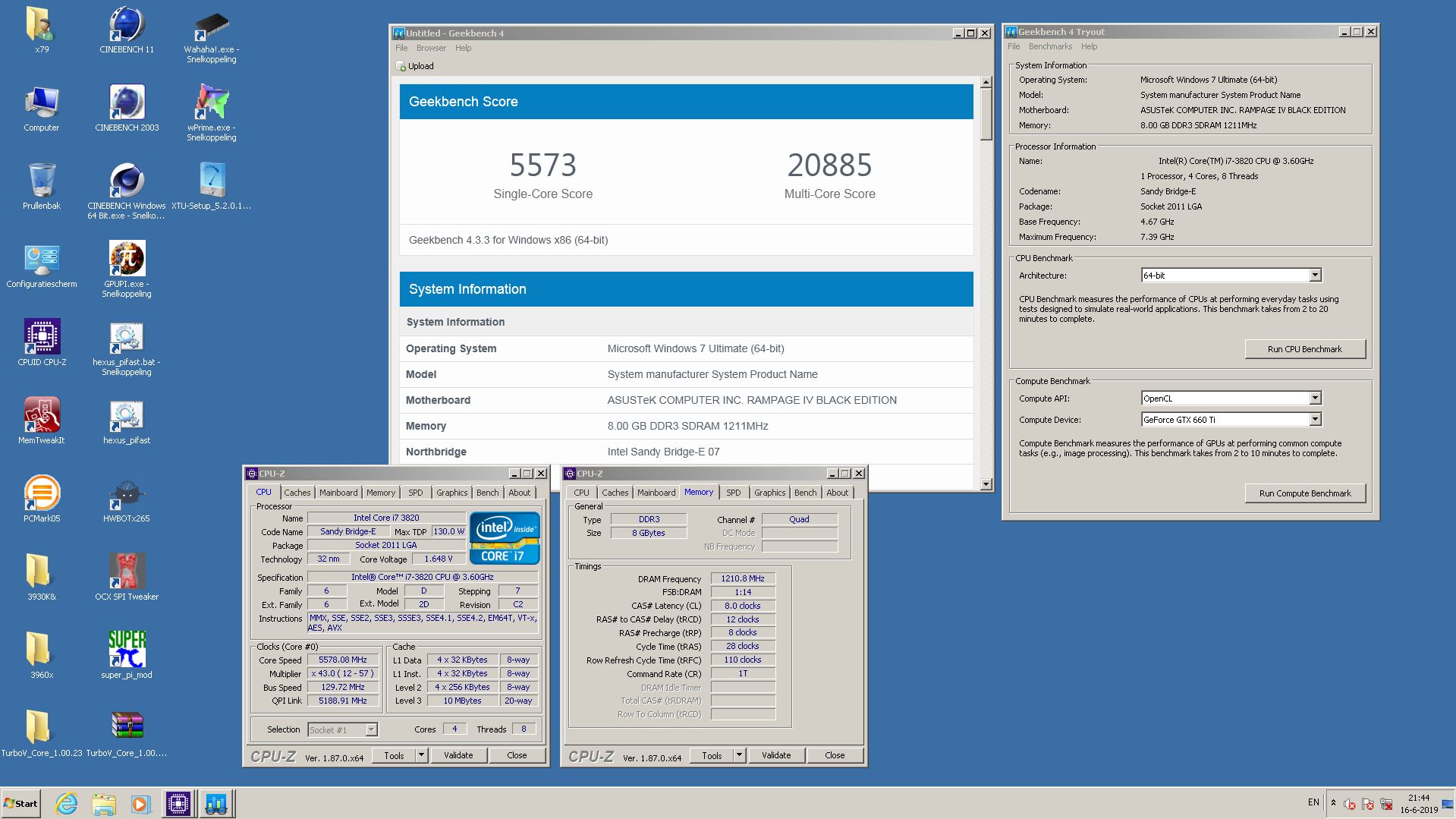This screenshot has width=1456, height=819.
Task: Click Tools button in right CPU-Z window
Action: [x=712, y=755]
